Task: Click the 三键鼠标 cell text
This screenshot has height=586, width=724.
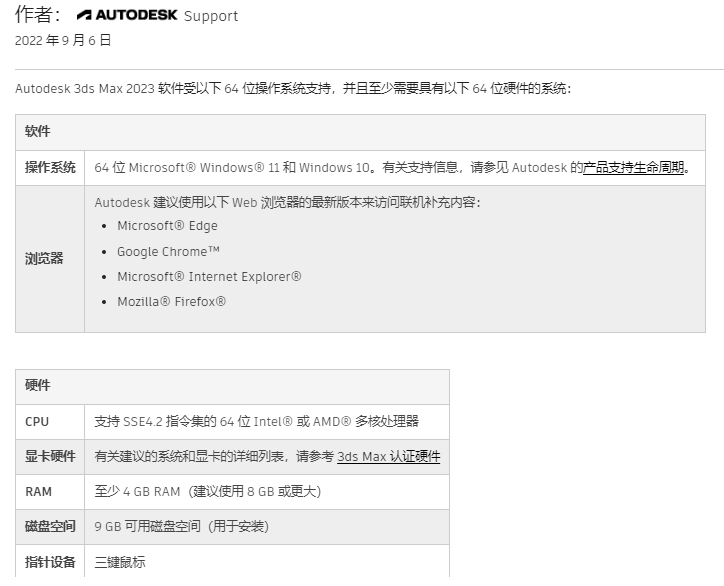Action: point(120,562)
